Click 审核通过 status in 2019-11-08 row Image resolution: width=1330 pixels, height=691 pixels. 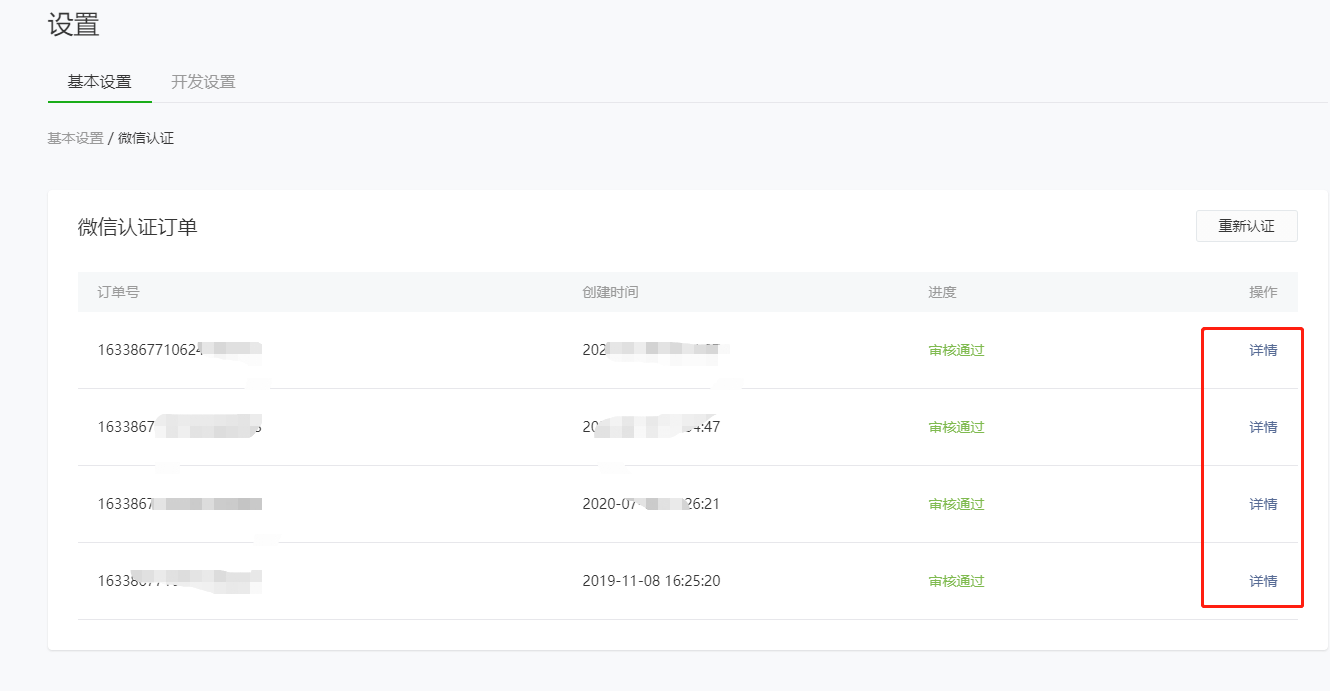[956, 581]
